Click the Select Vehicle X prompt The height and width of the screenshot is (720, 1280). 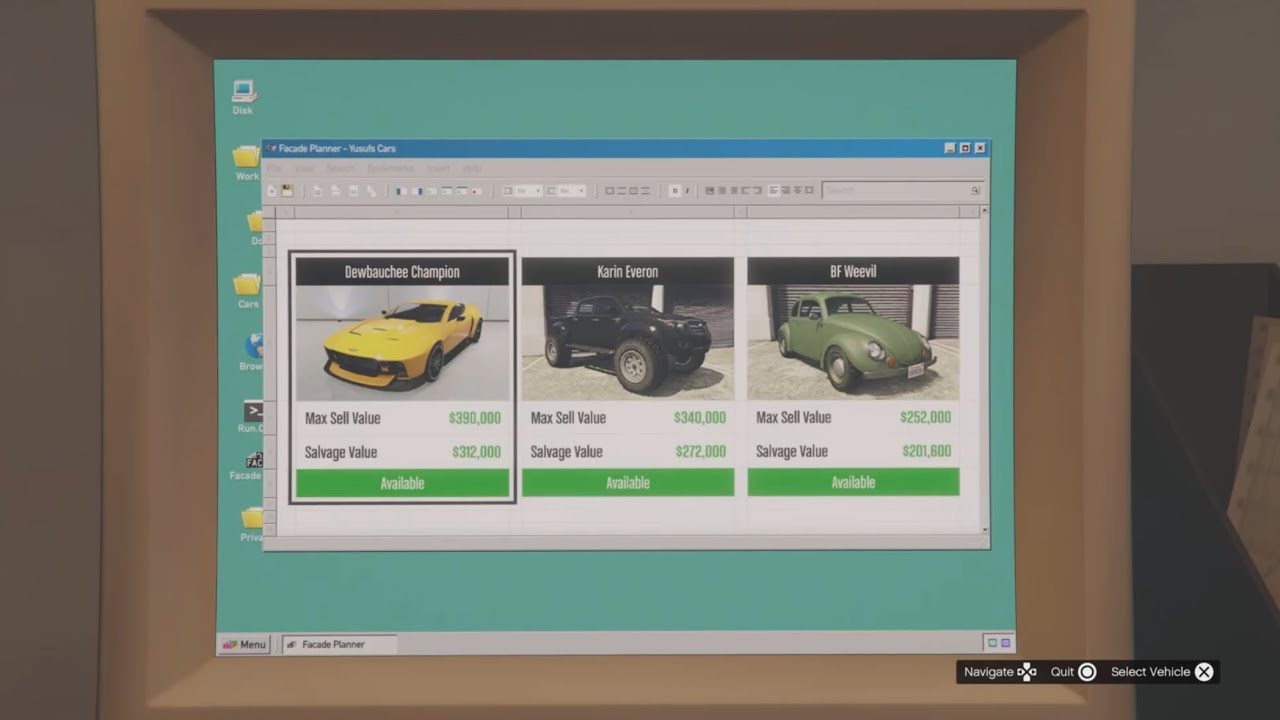(1161, 672)
